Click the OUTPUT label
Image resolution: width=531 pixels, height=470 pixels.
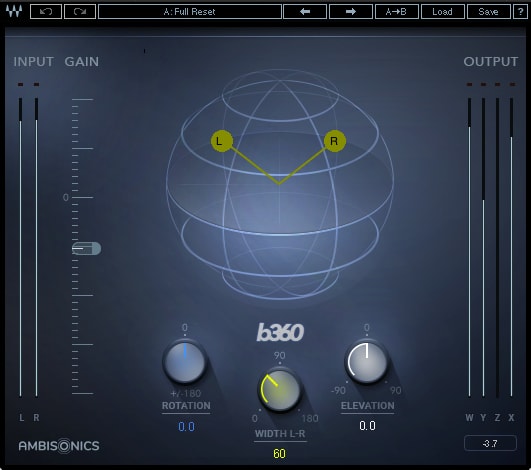491,62
